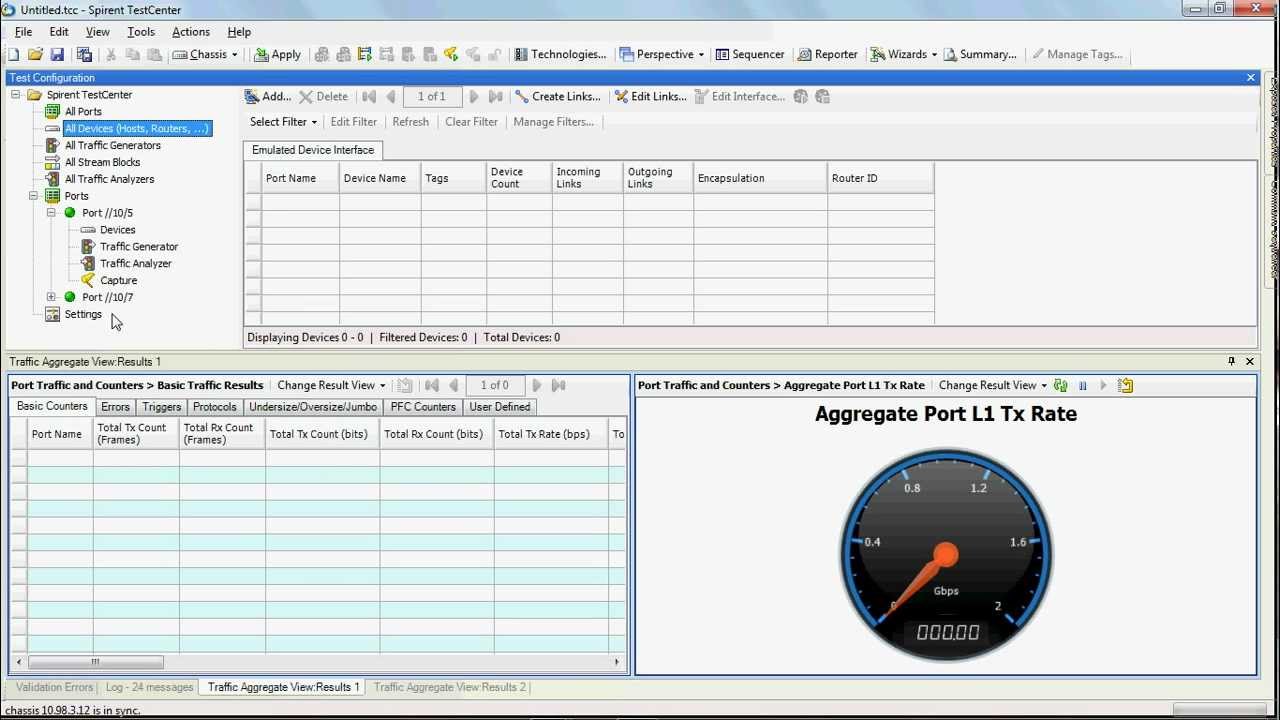The image size is (1280, 720).
Task: Open the Summary view
Action: pos(980,54)
